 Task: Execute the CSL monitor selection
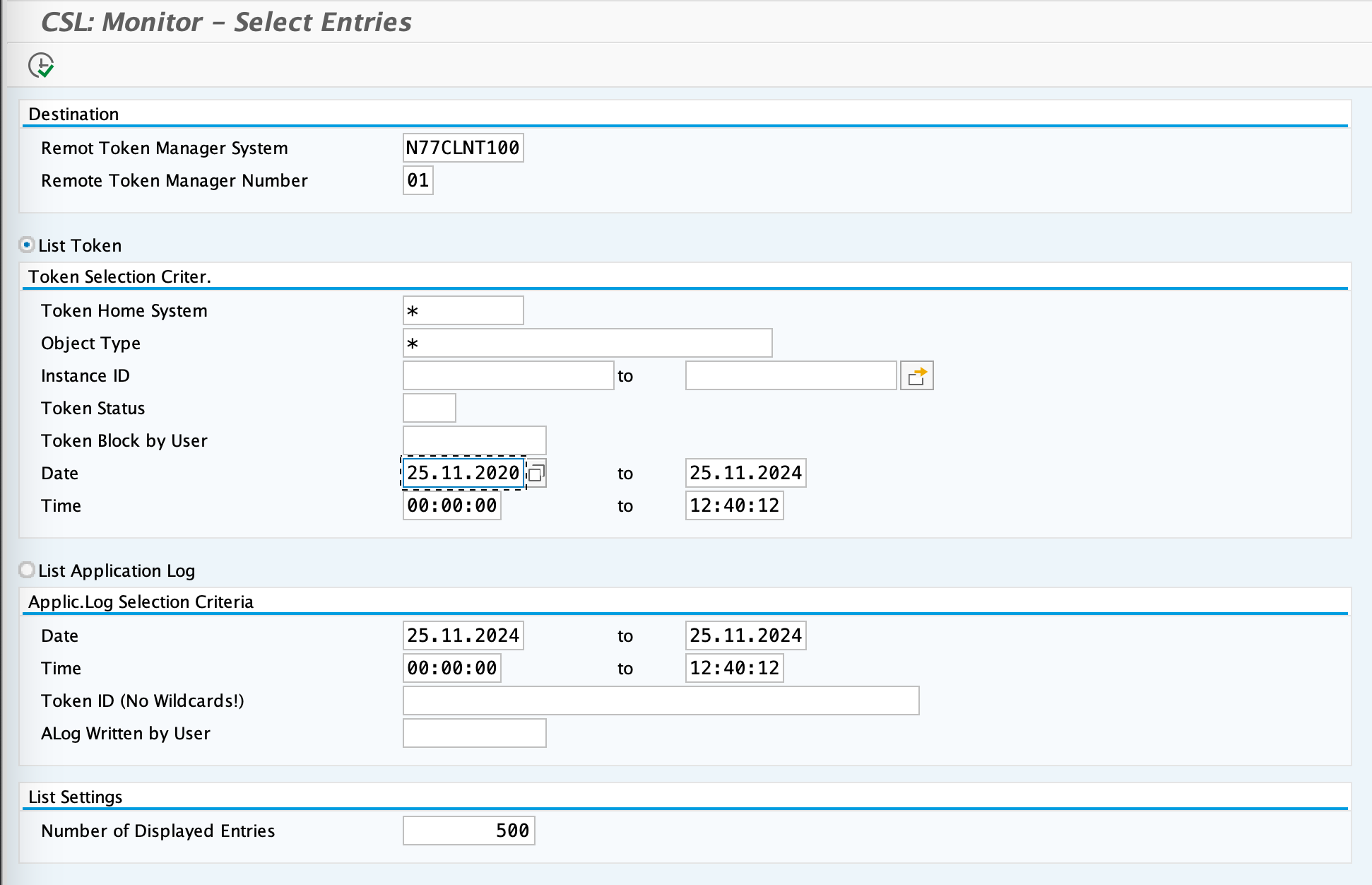point(40,64)
